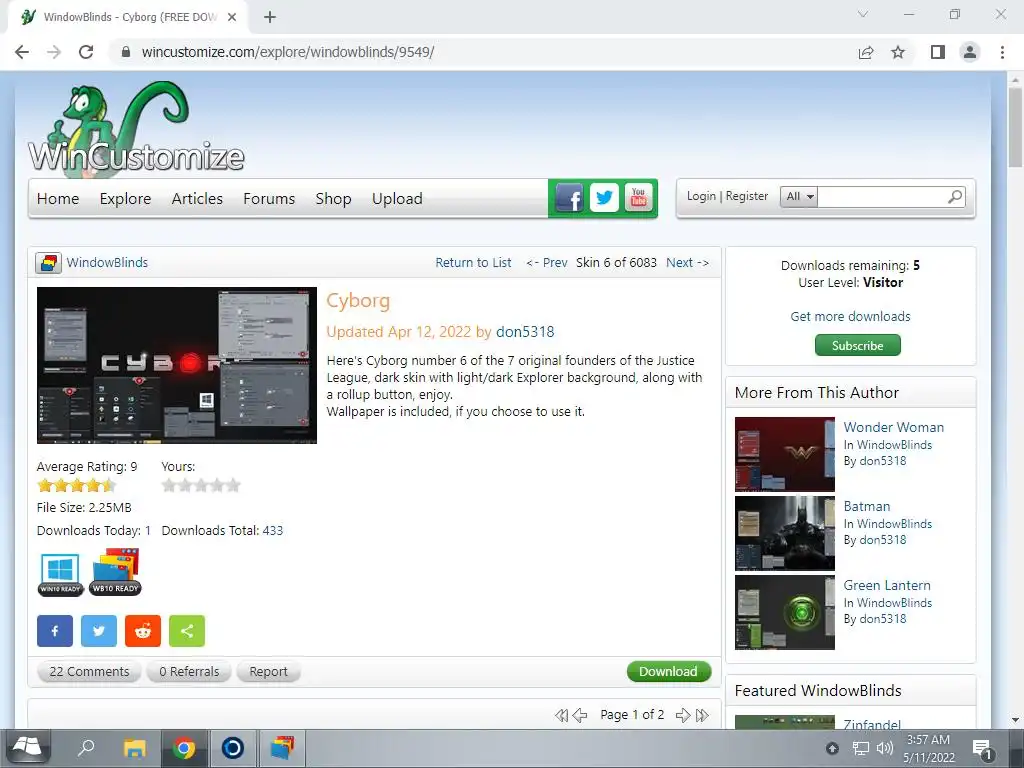
Task: Open the Explore menu
Action: [x=125, y=199]
